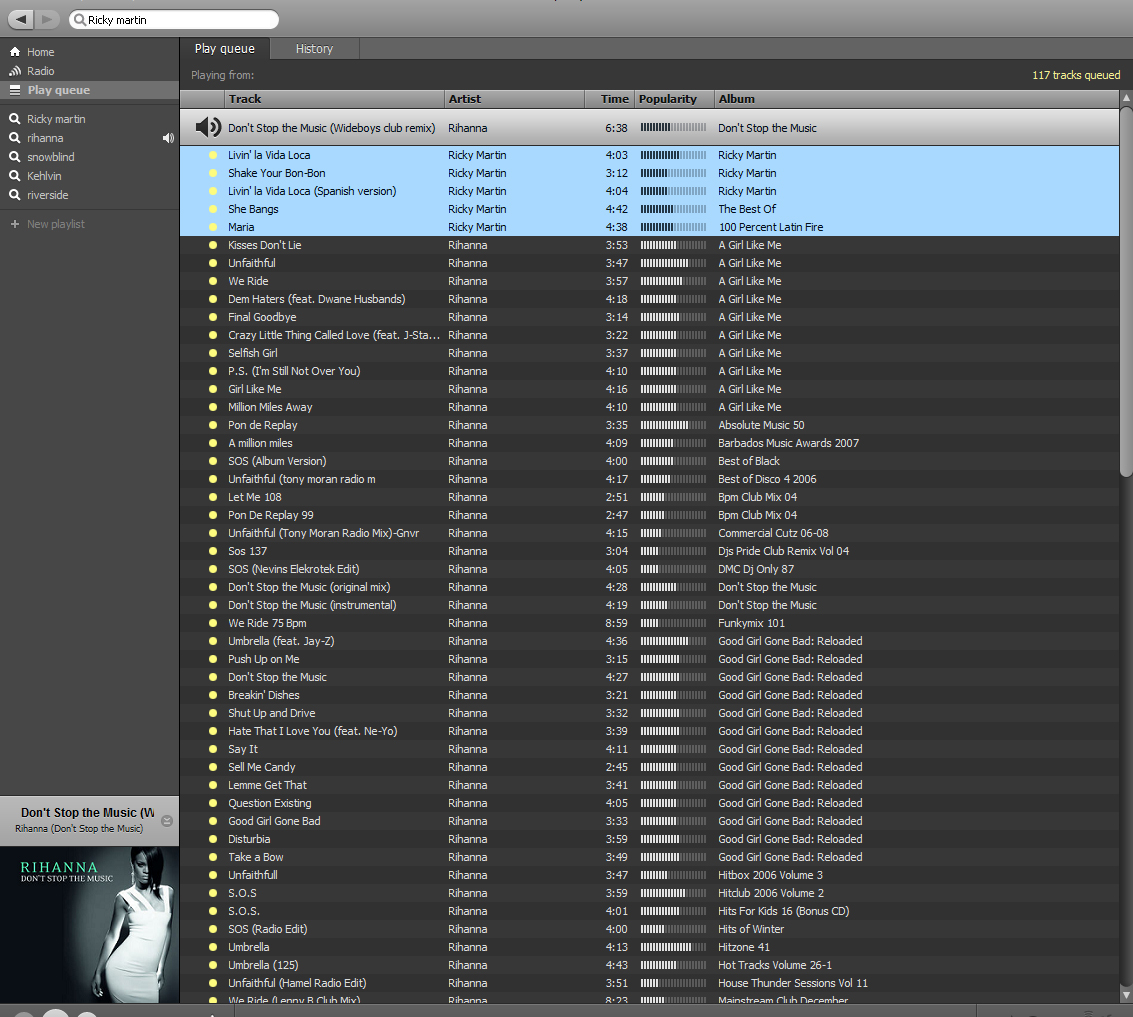Sort by the Popularity column header

coord(674,99)
